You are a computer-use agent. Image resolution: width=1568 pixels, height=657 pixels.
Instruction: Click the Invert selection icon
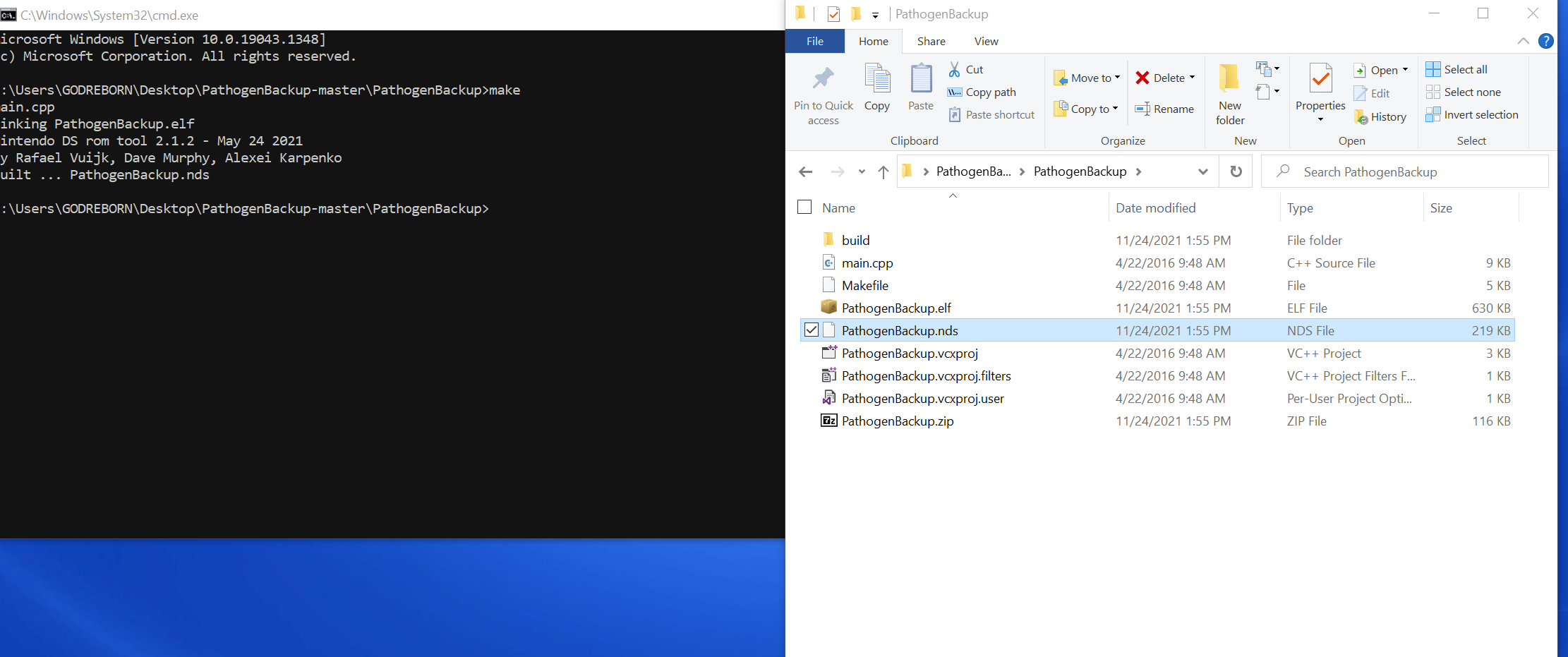[1433, 114]
